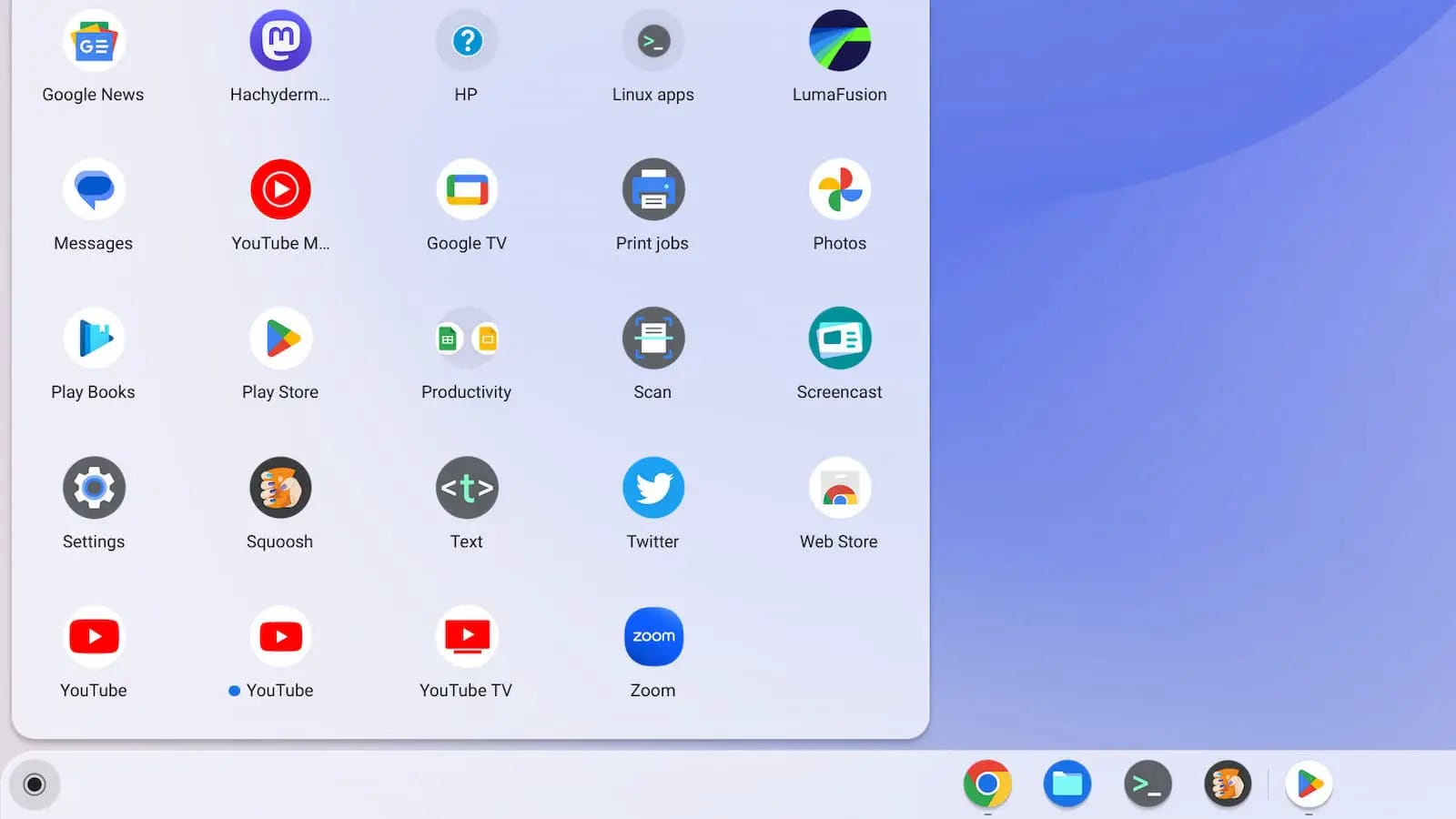This screenshot has height=819, width=1456.
Task: Click the "Messages" label
Action: (93, 244)
